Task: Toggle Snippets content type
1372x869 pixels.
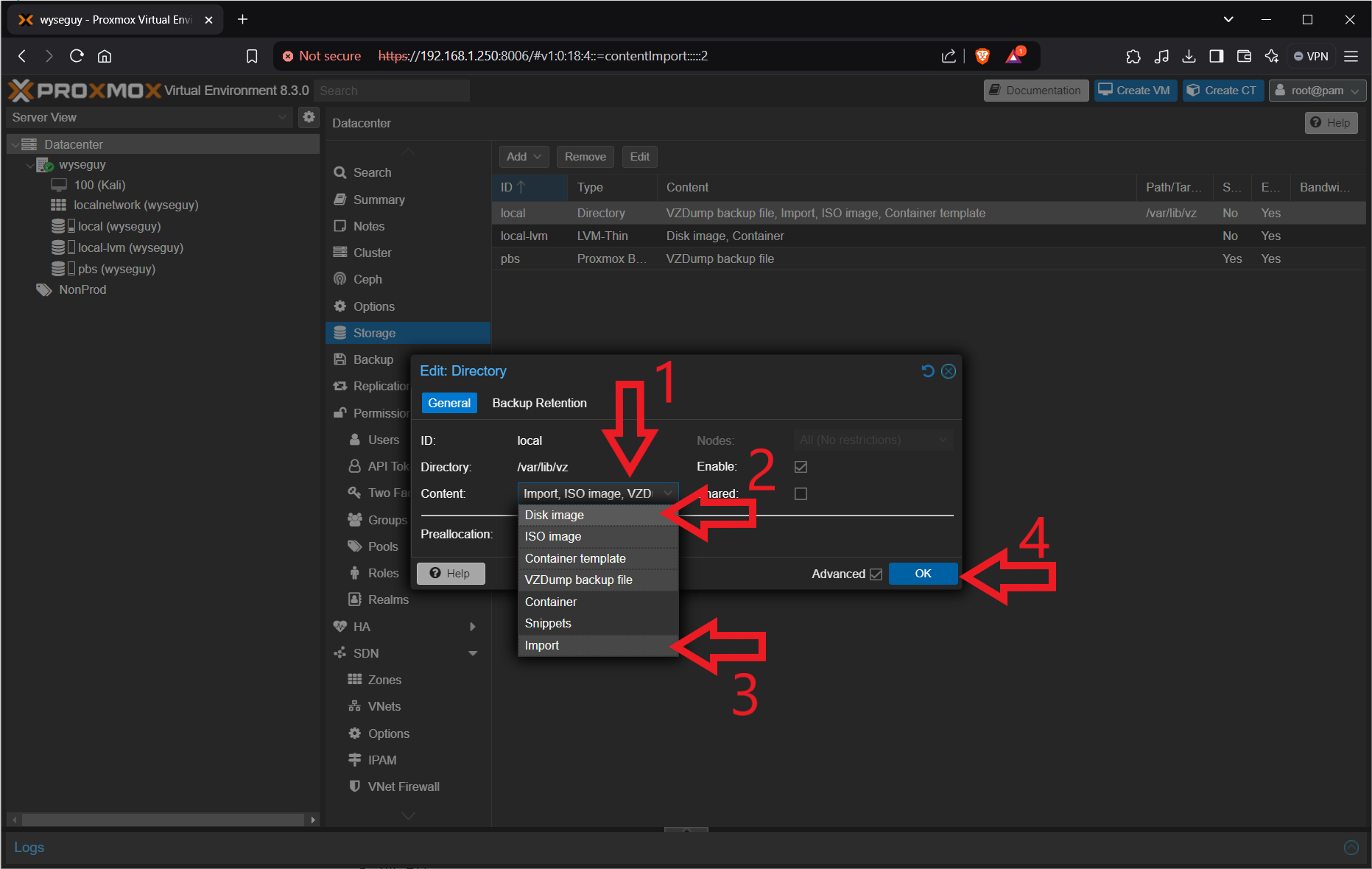Action: click(x=597, y=623)
